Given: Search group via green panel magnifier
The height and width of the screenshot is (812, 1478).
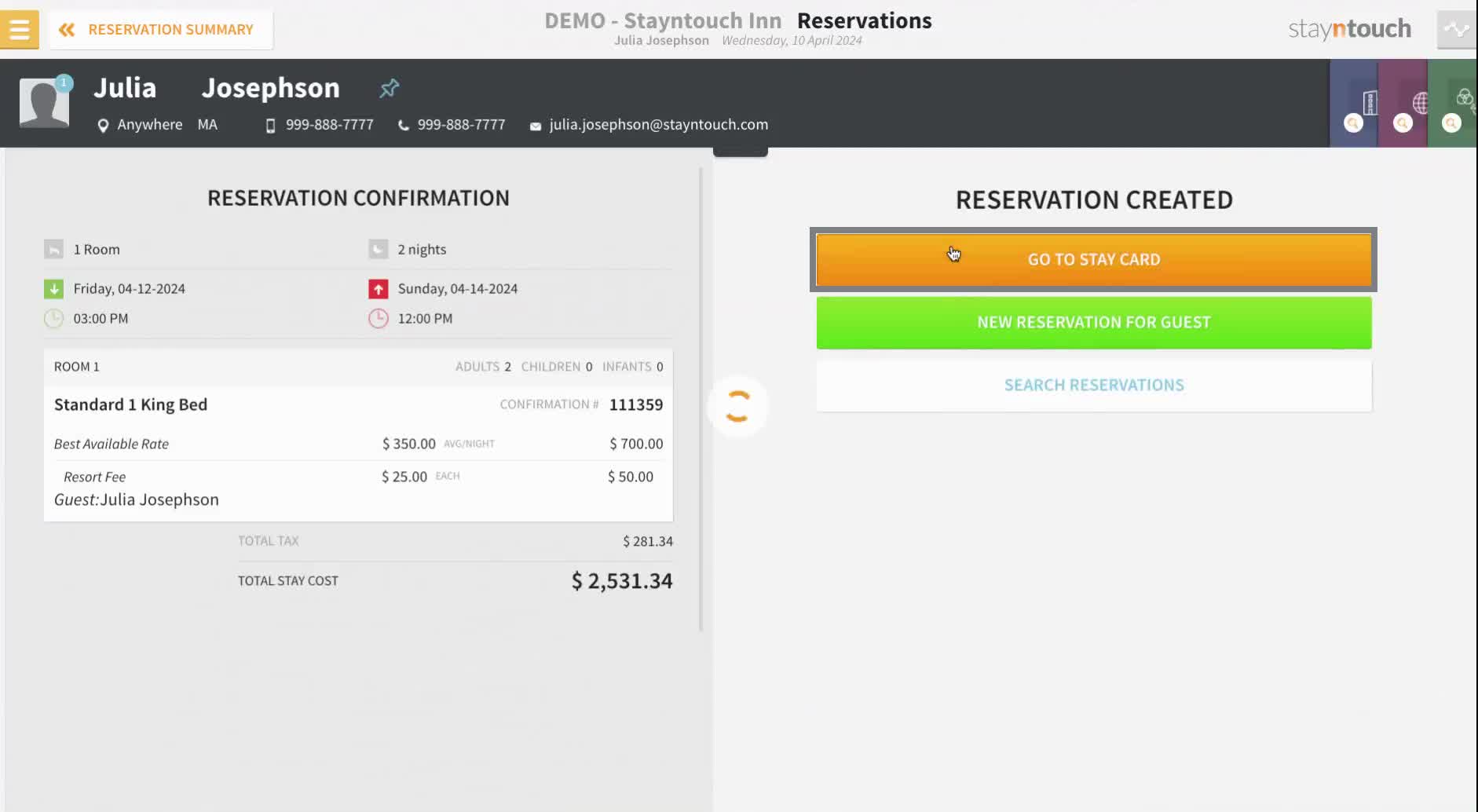Looking at the screenshot, I should click(x=1451, y=123).
